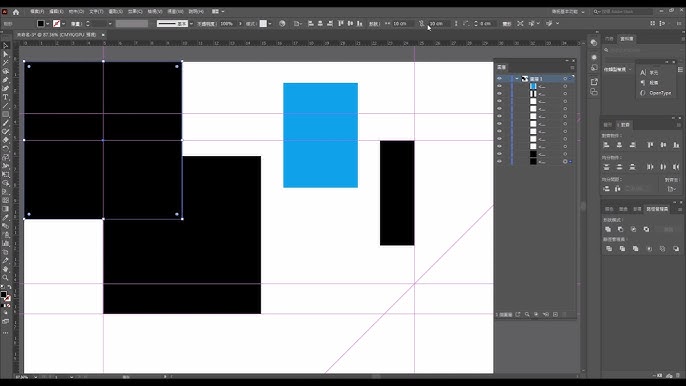Select the Selection (black arrow) tool
The image size is (686, 386).
(x=6, y=46)
